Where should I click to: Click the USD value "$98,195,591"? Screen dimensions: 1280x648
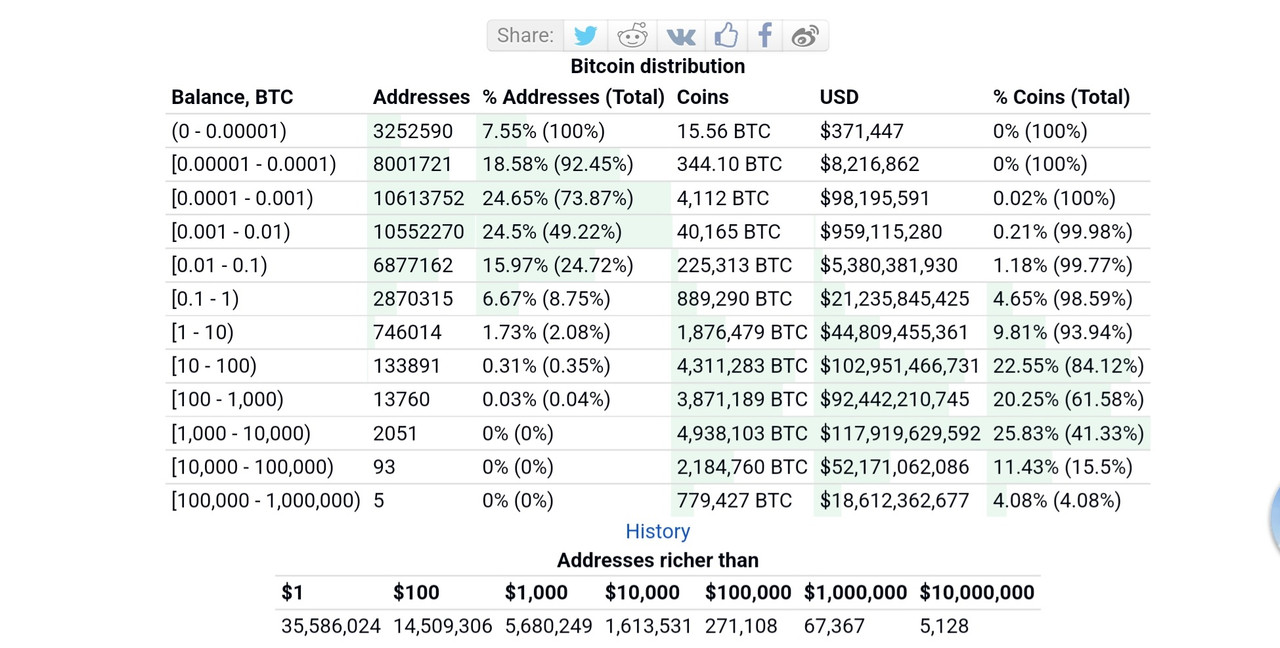pos(875,198)
